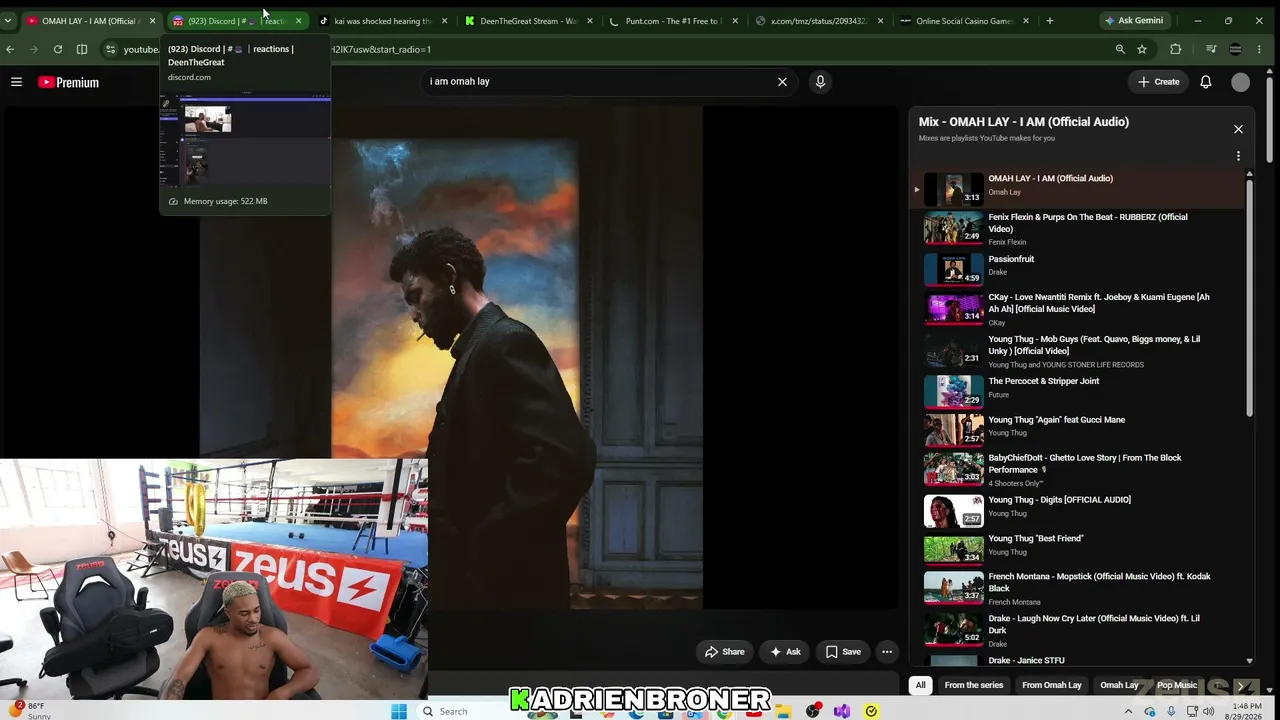Open YouTube notifications bell

(1206, 82)
